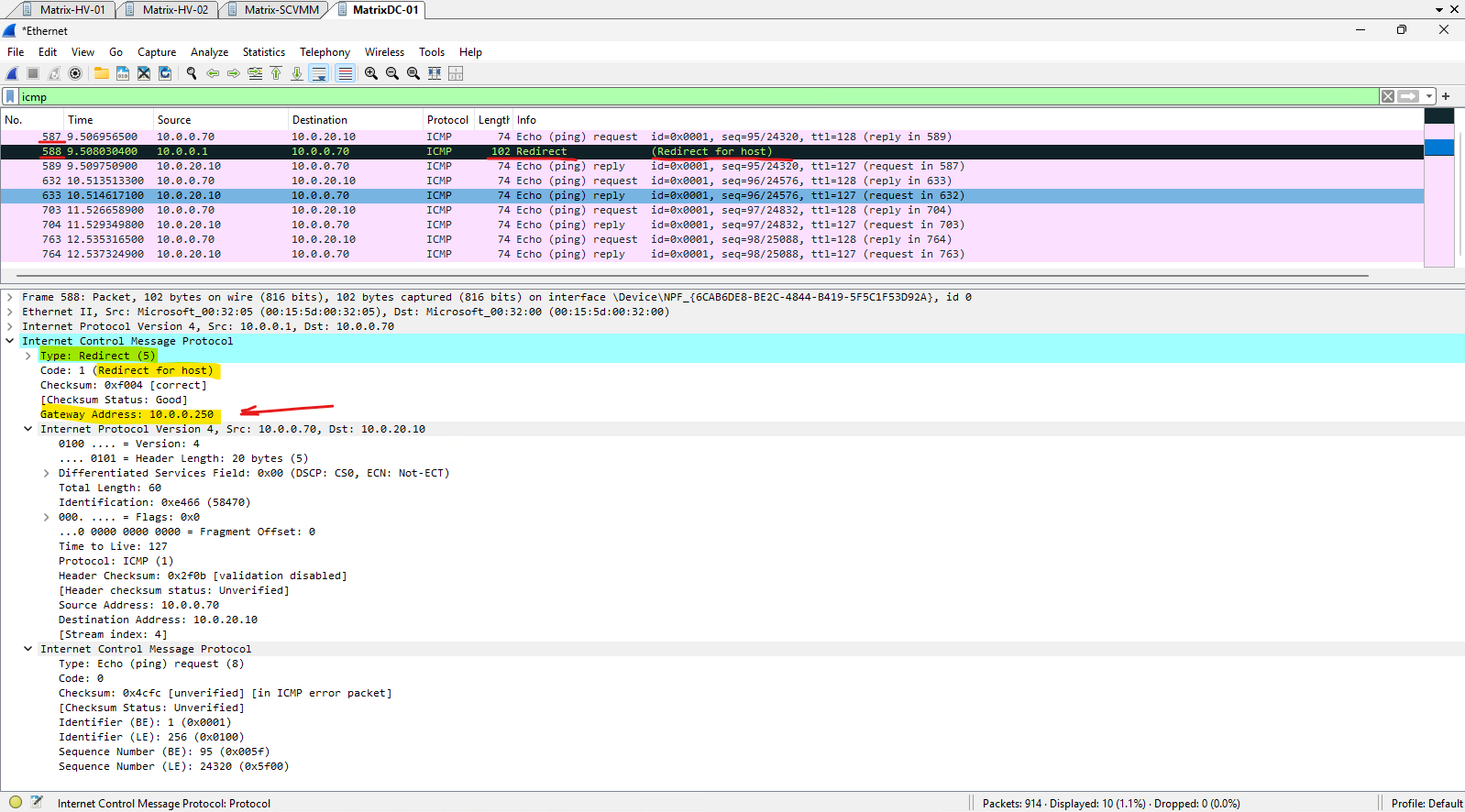This screenshot has height=812, width=1465.
Task: Stop the running packet capture
Action: coord(33,73)
